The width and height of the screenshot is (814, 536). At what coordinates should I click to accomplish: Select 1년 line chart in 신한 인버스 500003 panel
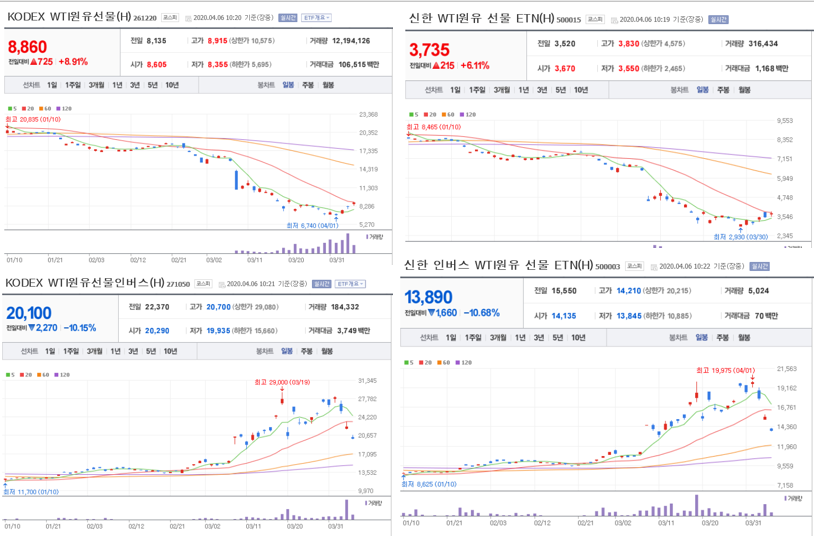point(520,338)
